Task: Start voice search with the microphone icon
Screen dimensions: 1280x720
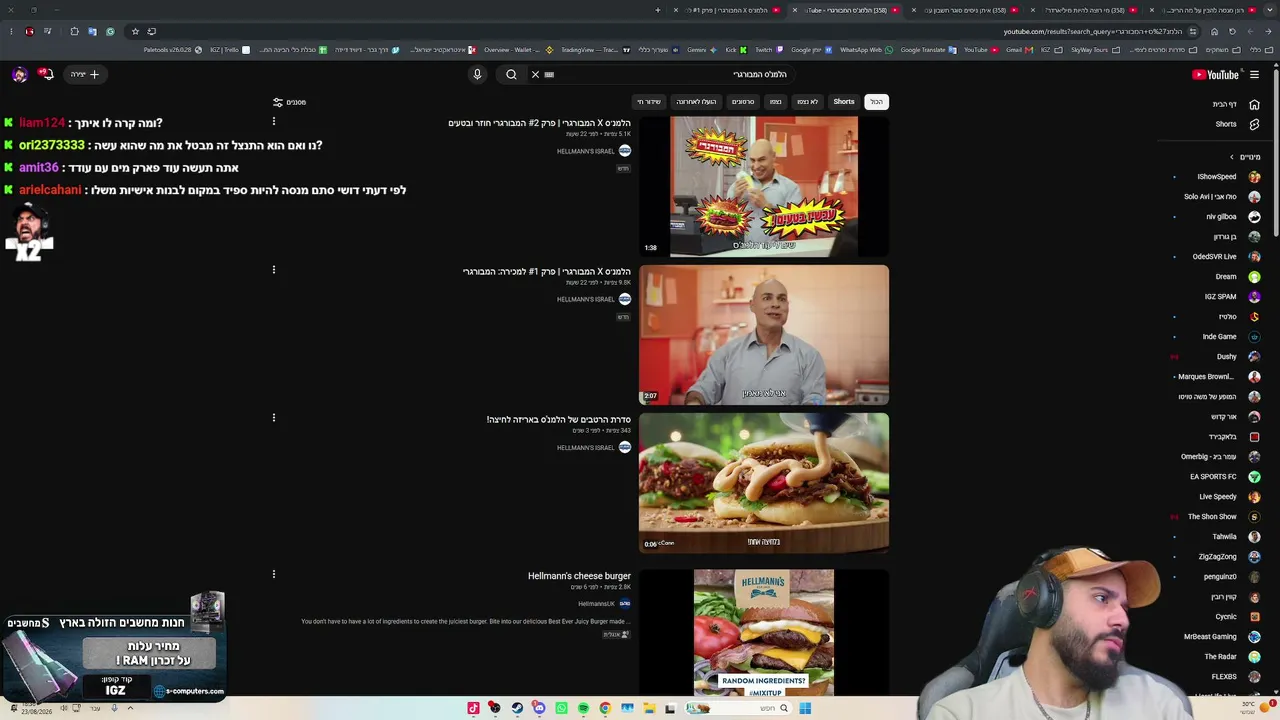Action: pyautogui.click(x=477, y=74)
